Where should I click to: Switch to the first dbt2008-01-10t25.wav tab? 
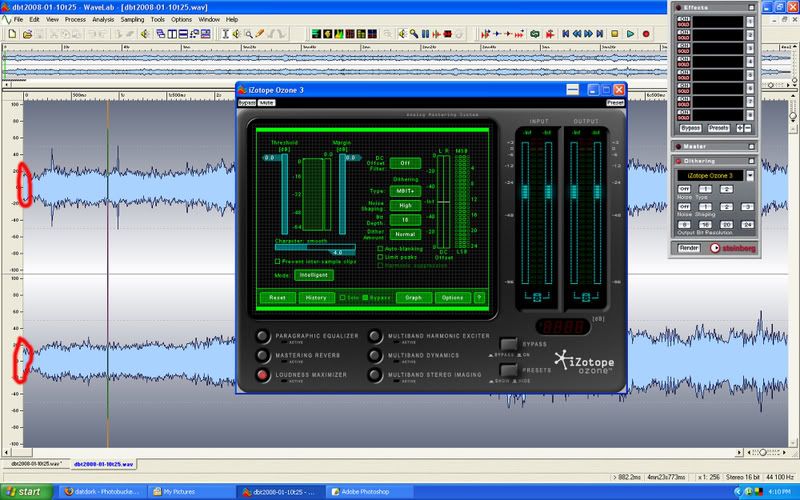coord(36,464)
